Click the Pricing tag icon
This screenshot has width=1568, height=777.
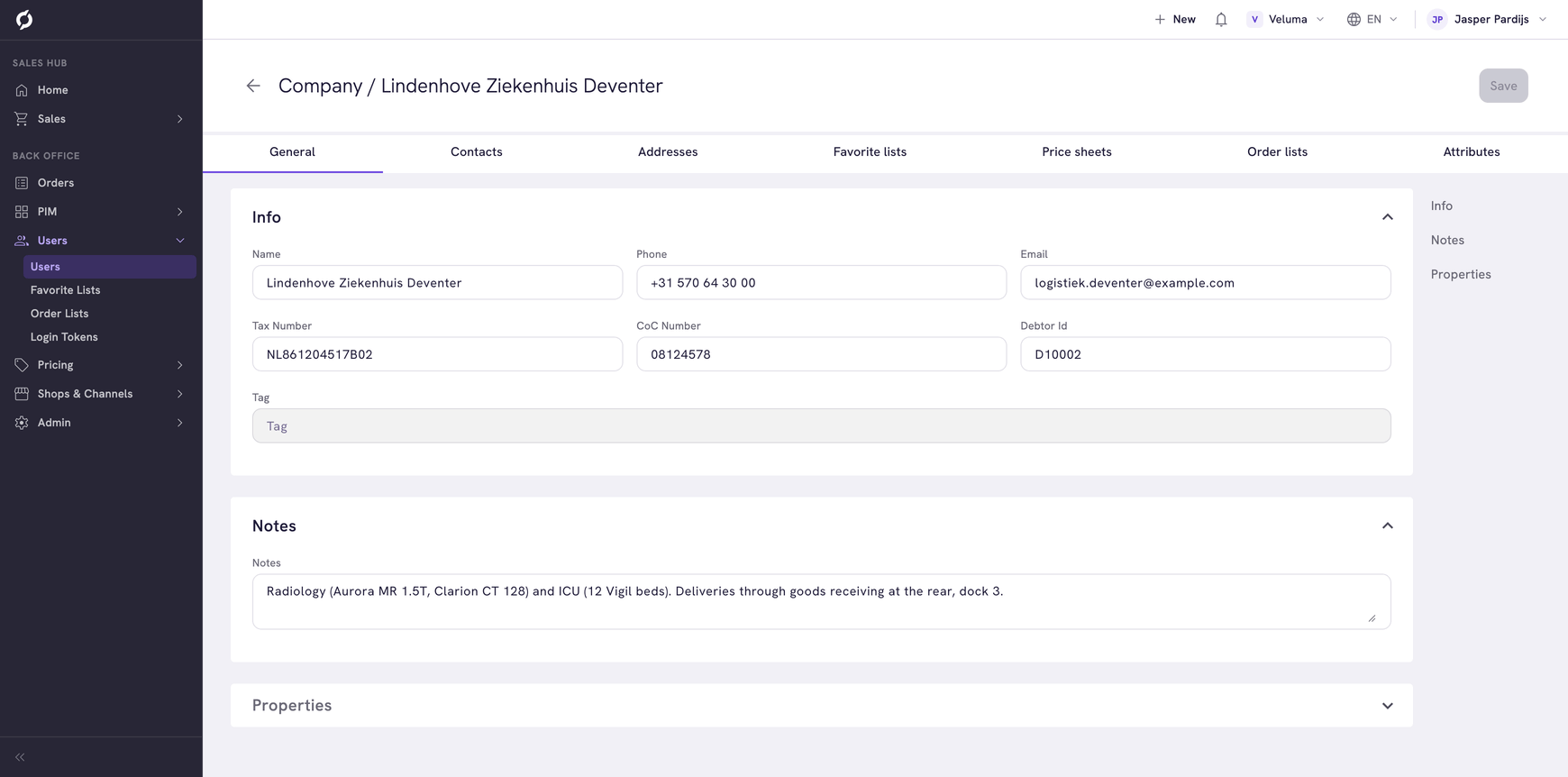click(x=22, y=365)
